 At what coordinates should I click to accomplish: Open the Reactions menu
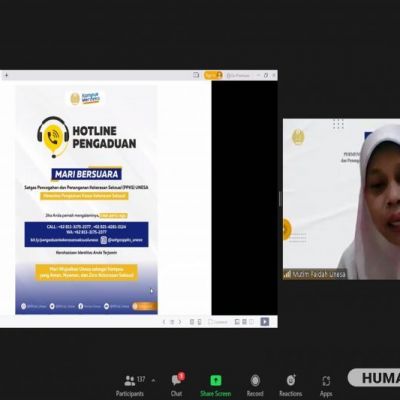coord(291,386)
